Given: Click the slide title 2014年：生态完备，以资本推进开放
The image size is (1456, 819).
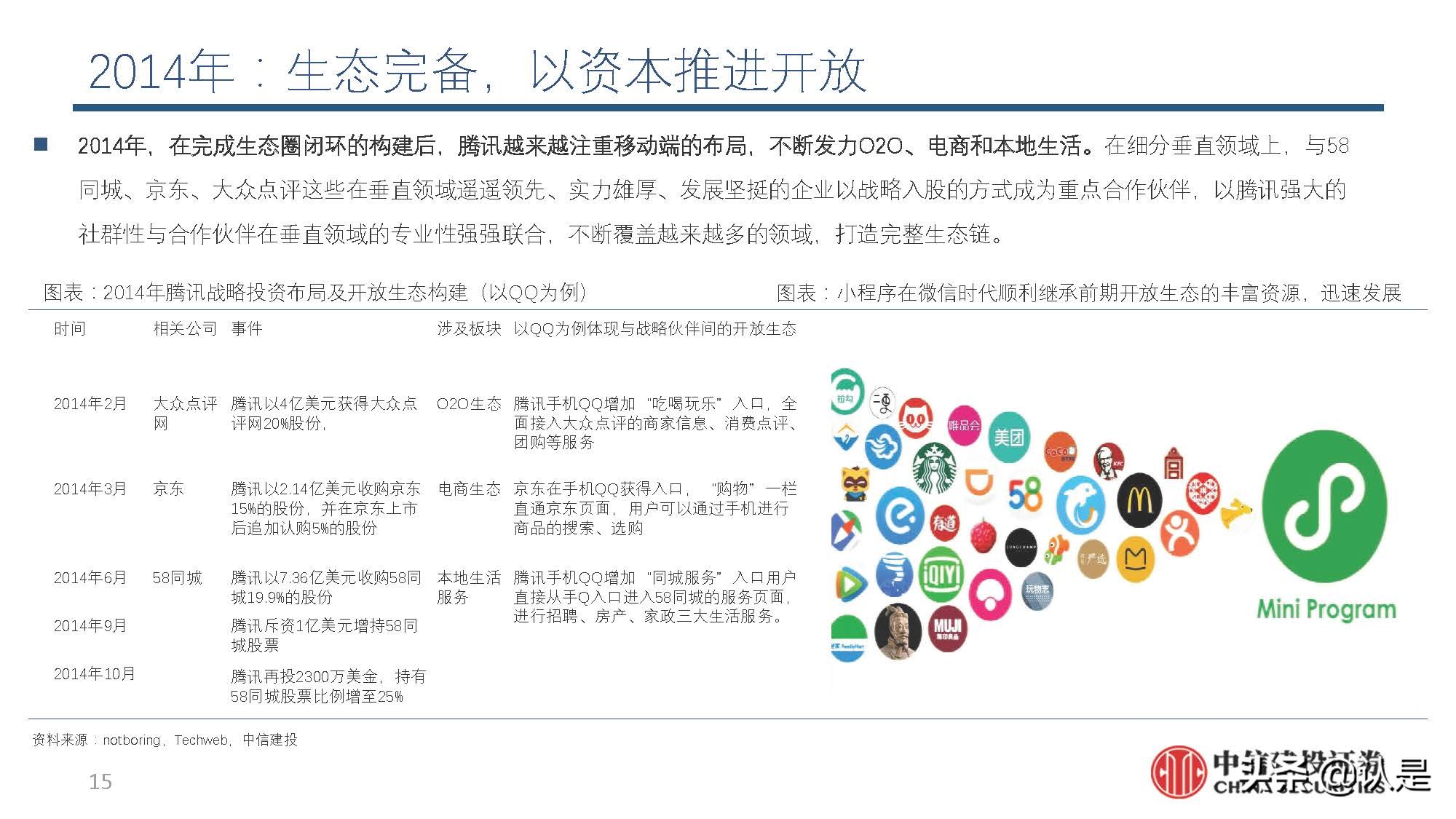Looking at the screenshot, I should 473,69.
